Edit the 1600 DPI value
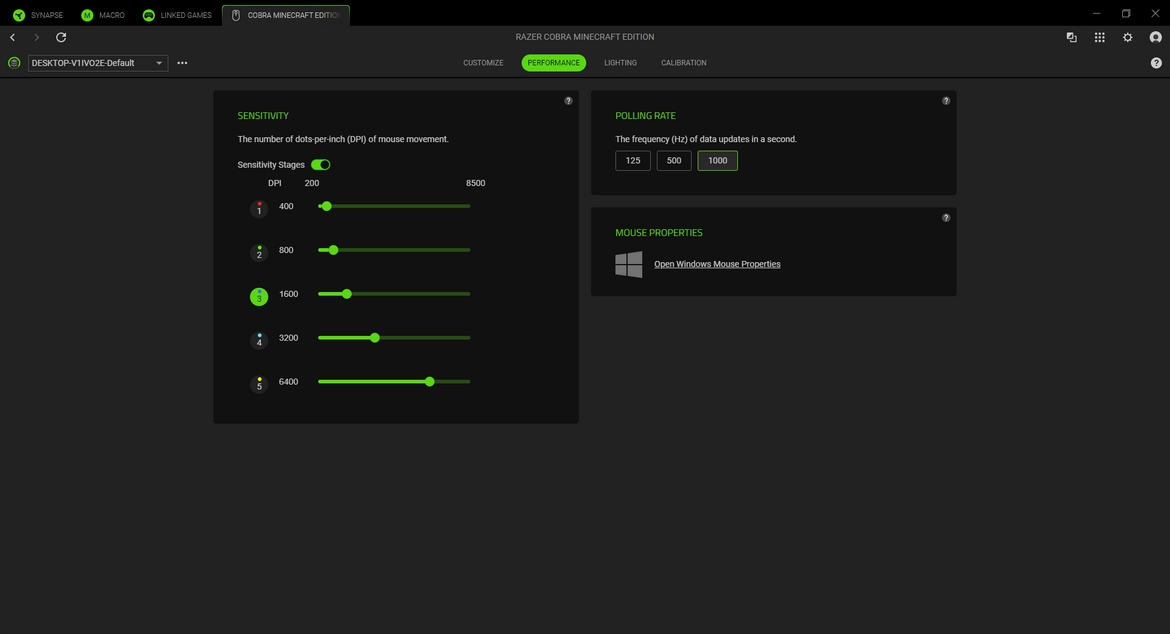The width and height of the screenshot is (1170, 634). (x=288, y=294)
